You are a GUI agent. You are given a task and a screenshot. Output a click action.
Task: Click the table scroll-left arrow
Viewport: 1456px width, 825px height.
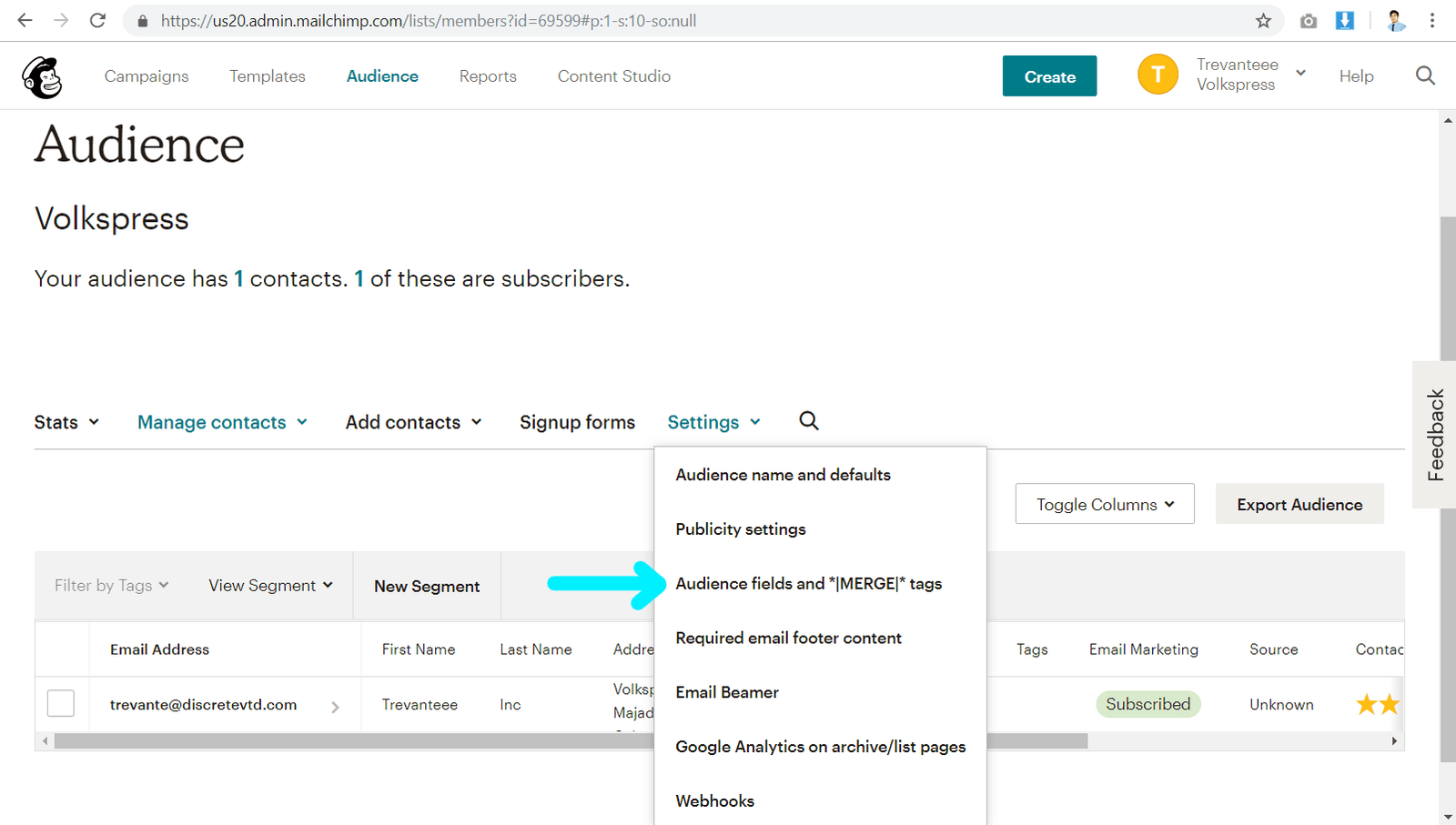click(x=45, y=741)
